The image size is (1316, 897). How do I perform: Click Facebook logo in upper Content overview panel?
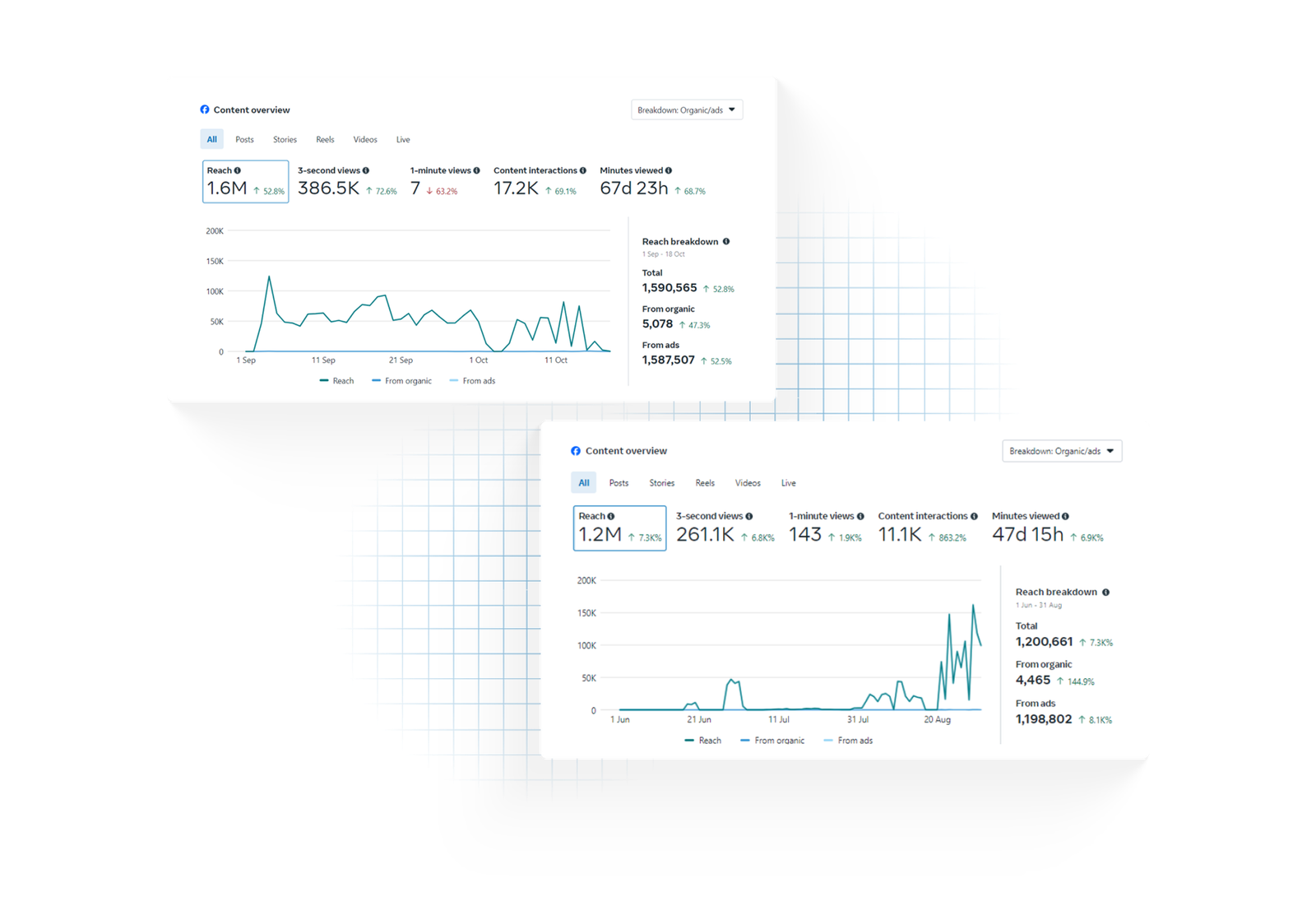pyautogui.click(x=205, y=109)
